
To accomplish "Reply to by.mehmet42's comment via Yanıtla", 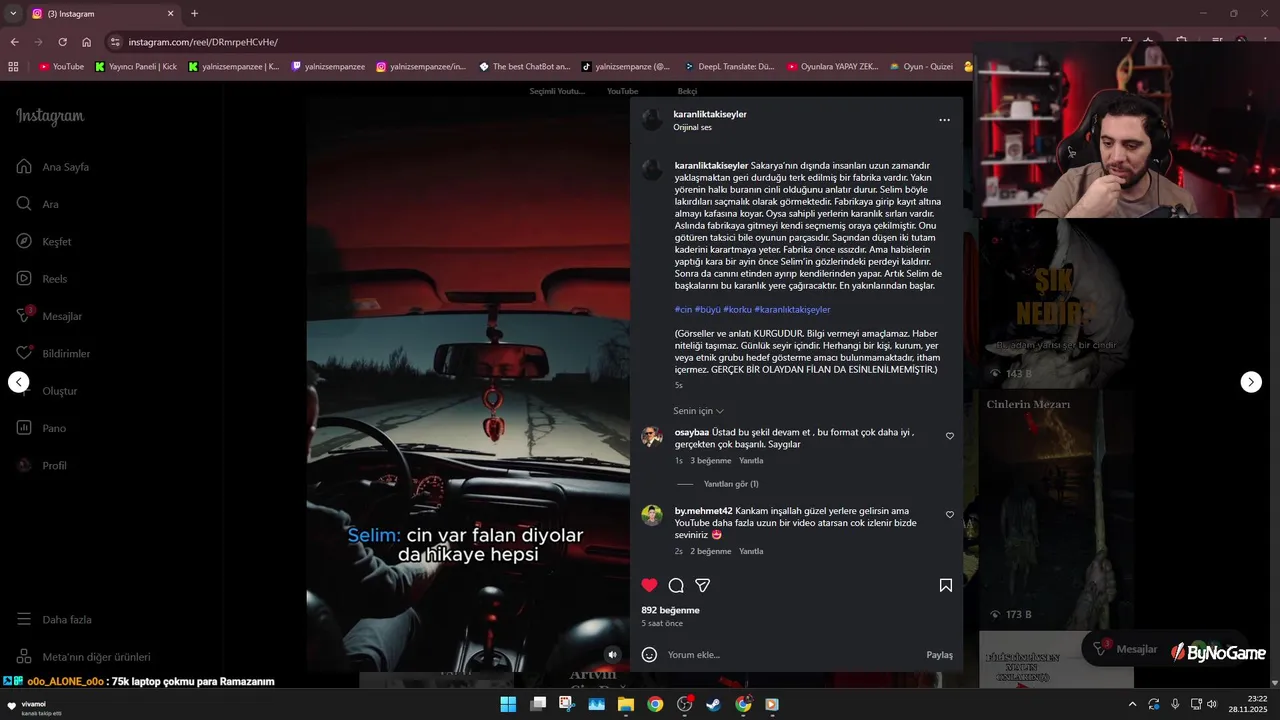I will coord(751,551).
